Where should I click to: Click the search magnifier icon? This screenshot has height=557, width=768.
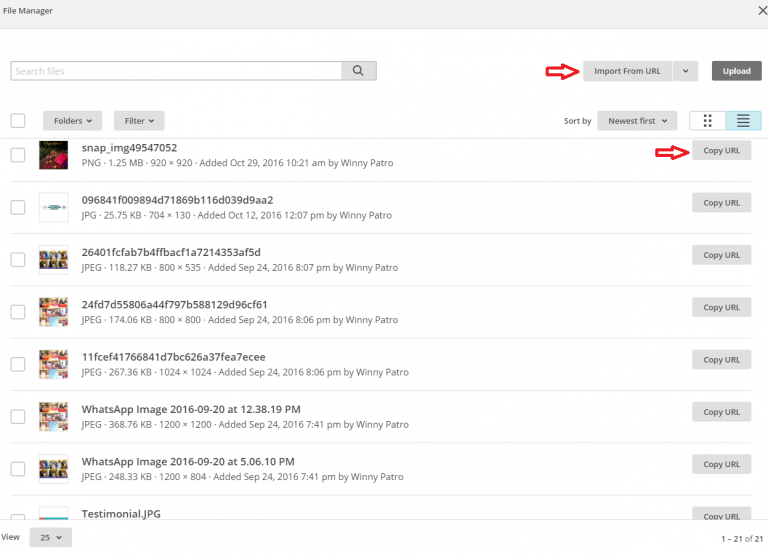pyautogui.click(x=359, y=71)
